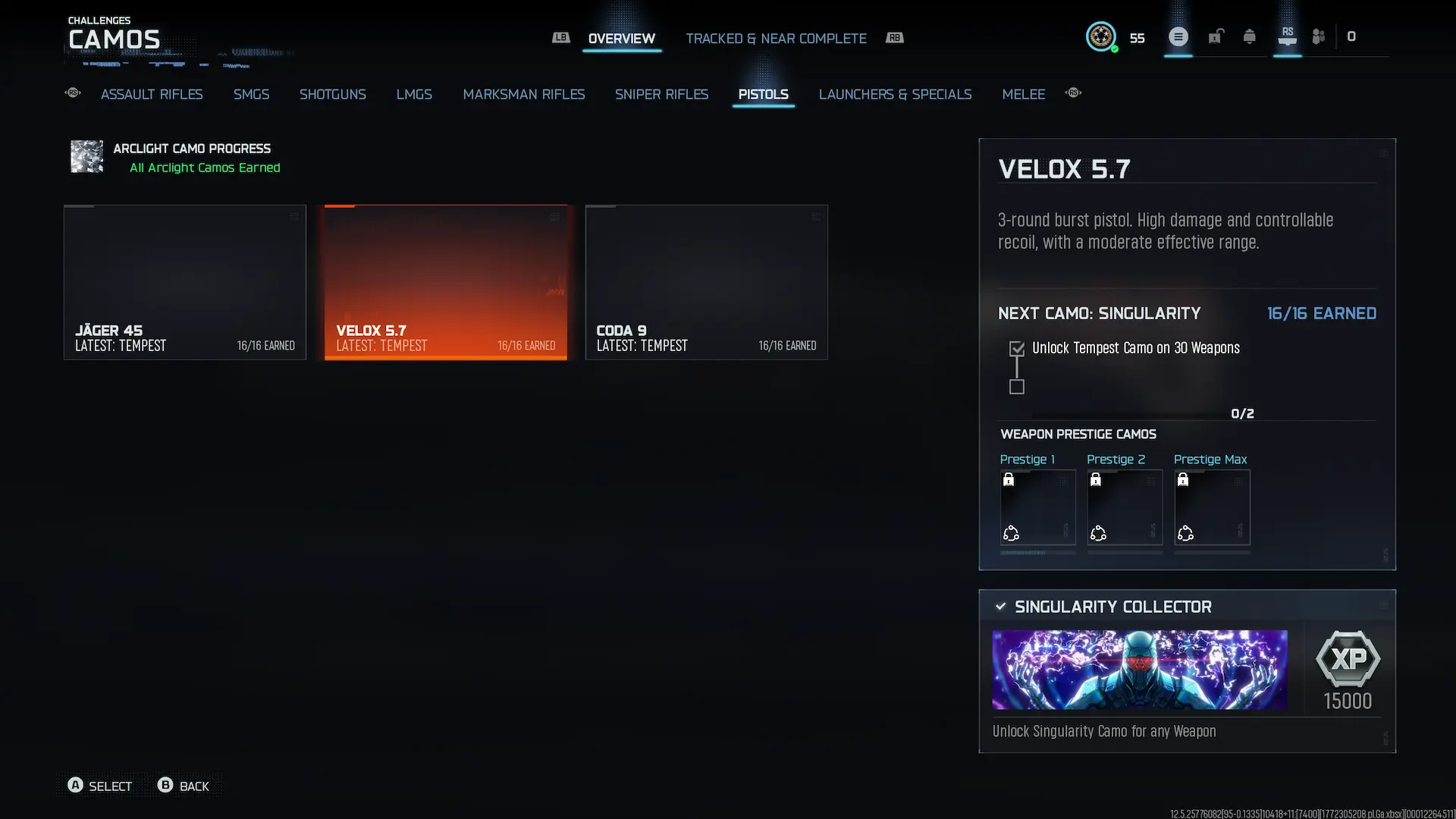Open the hamburger menu icon
The width and height of the screenshot is (1456, 819).
pyautogui.click(x=1178, y=36)
